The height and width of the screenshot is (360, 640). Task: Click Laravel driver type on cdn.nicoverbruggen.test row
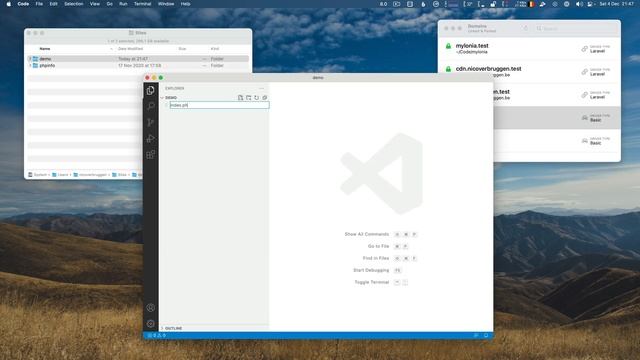point(597,74)
